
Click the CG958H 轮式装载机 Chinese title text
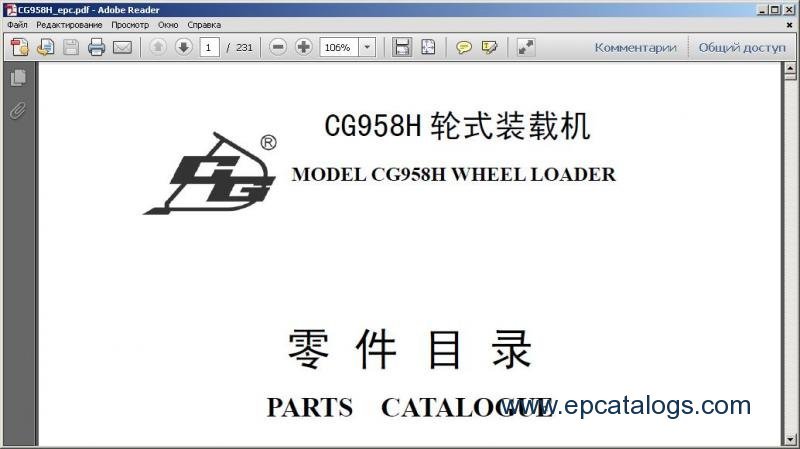pos(457,126)
